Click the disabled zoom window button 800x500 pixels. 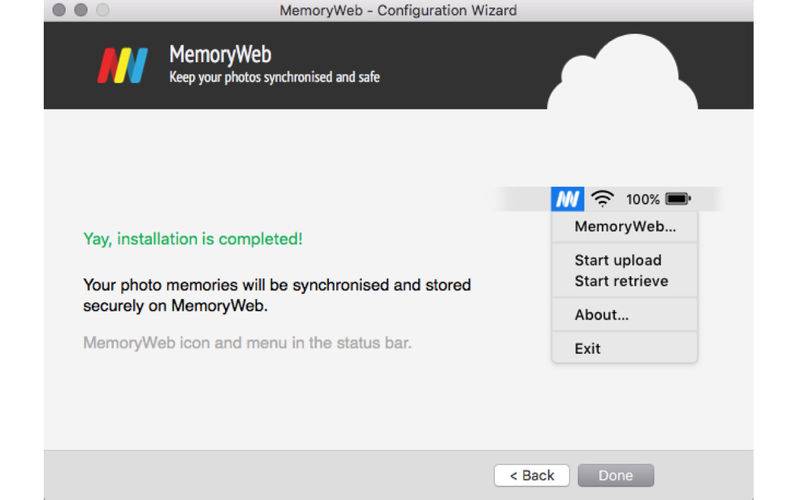[x=103, y=10]
